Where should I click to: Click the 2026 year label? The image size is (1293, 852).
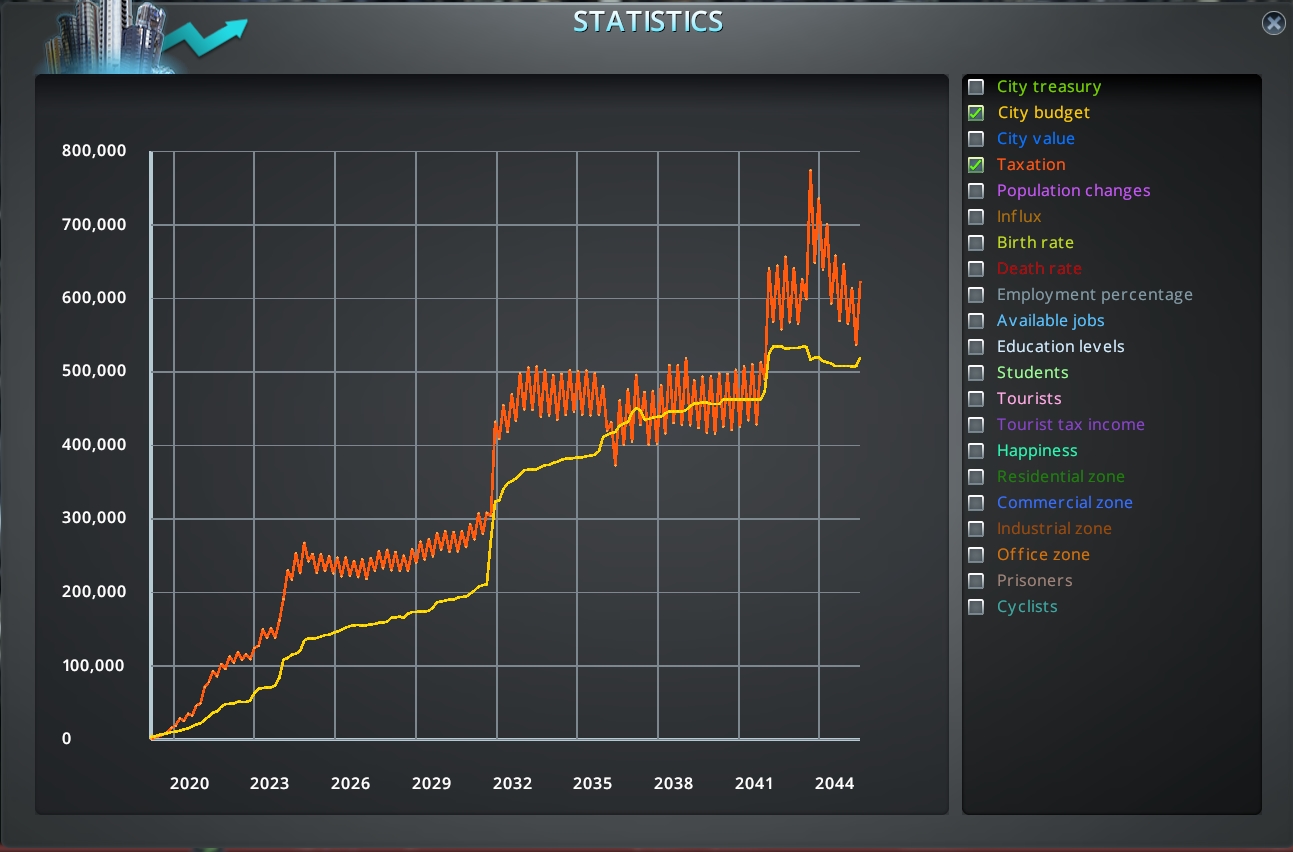click(351, 783)
